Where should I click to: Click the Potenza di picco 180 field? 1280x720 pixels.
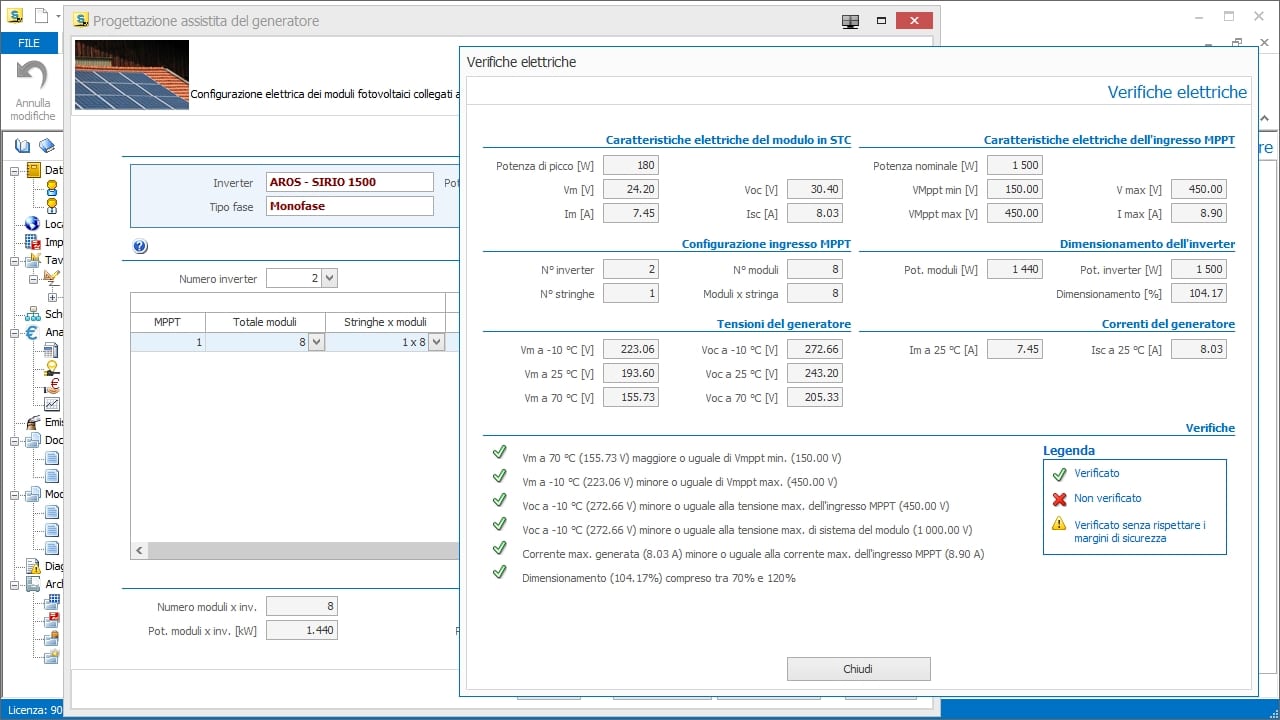click(x=631, y=165)
